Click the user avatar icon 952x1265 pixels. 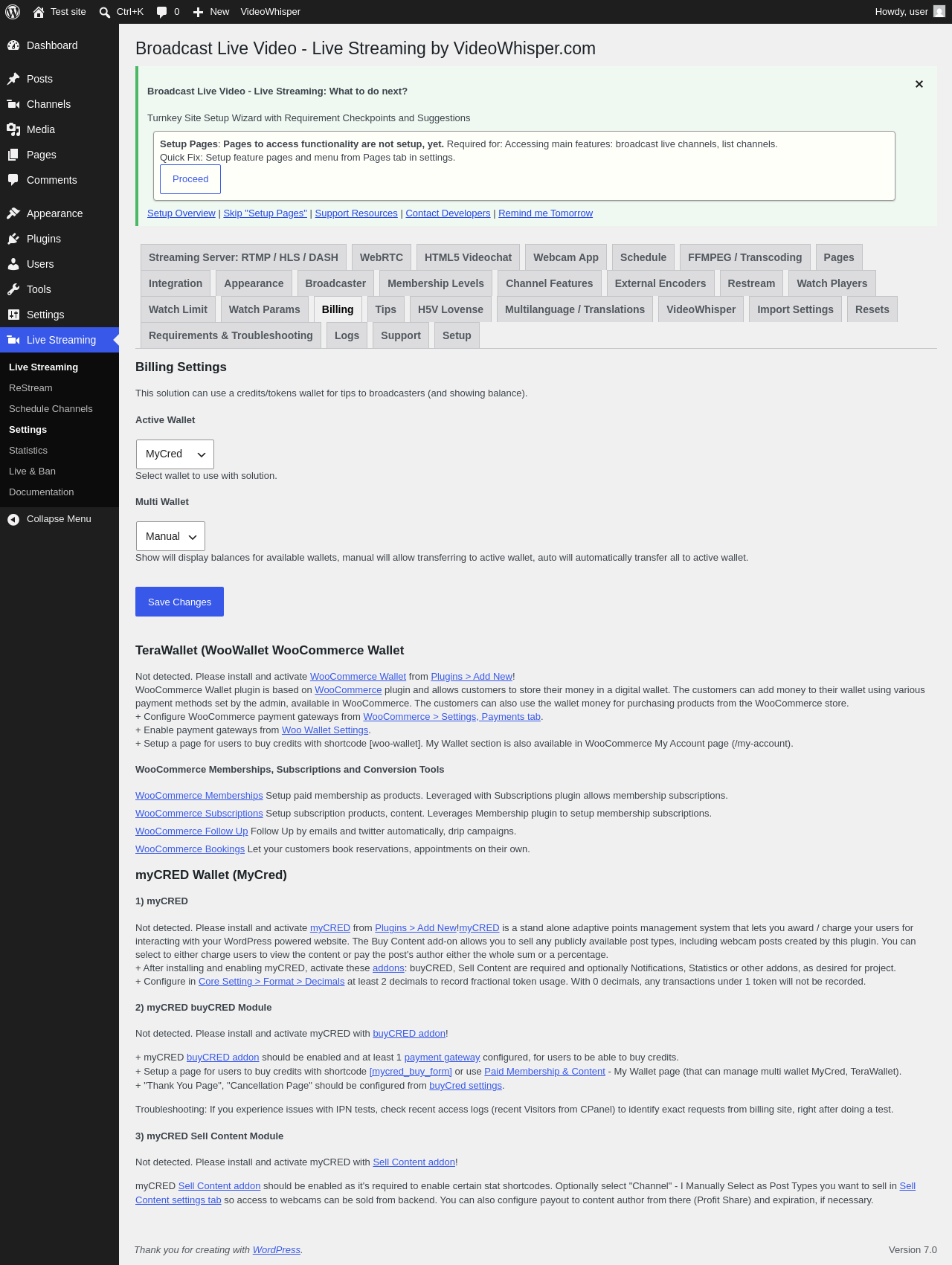tap(939, 12)
